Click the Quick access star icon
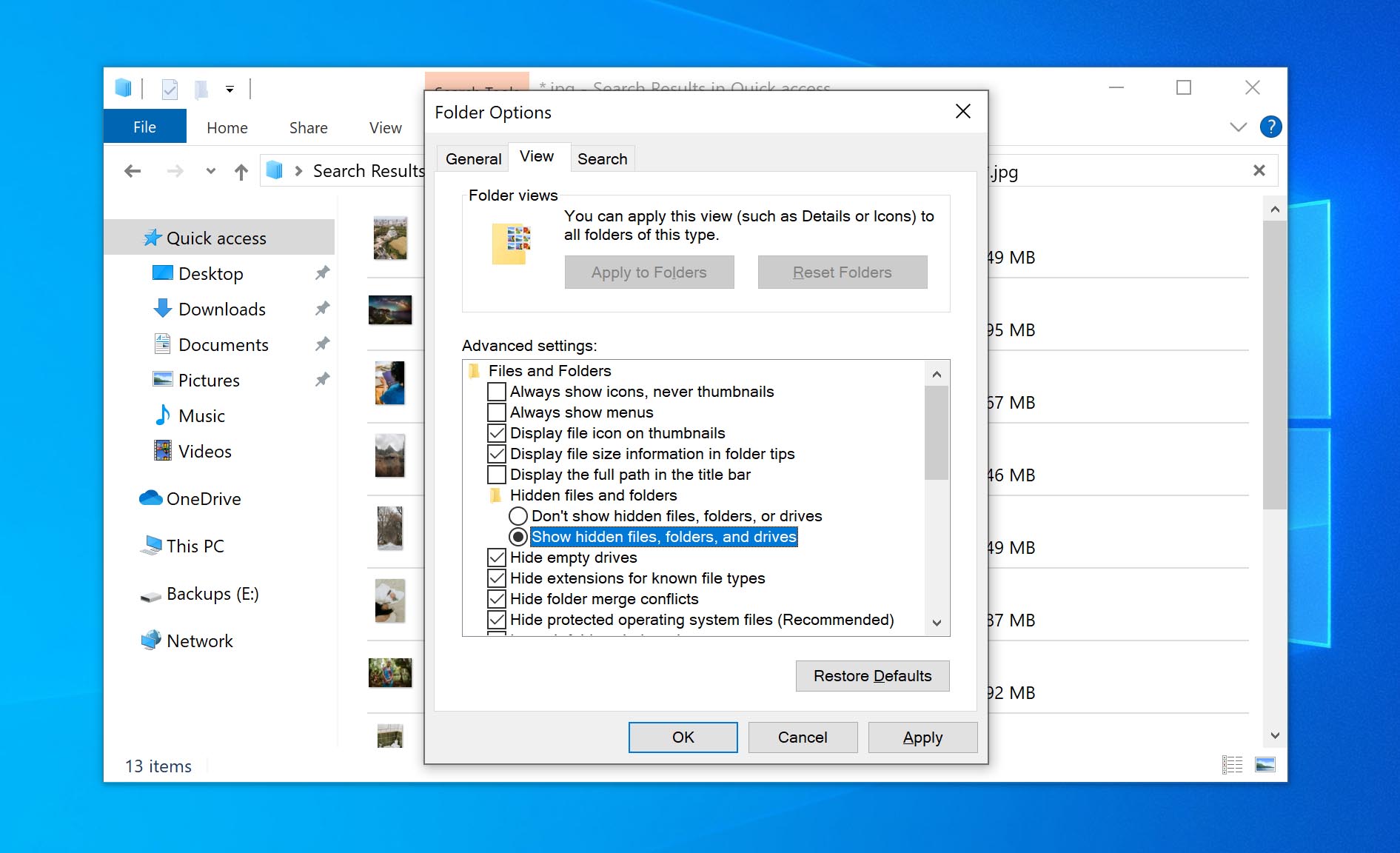Viewport: 1400px width, 853px height. point(153,238)
